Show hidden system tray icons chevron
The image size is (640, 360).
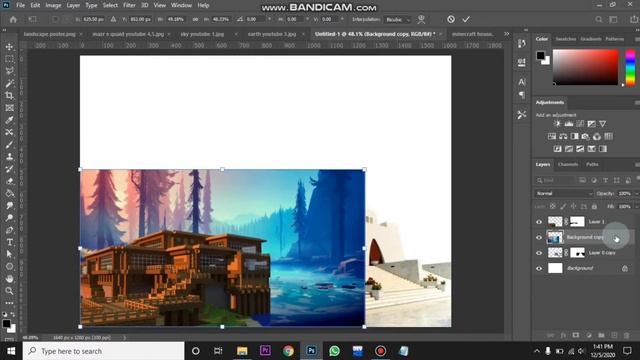536,351
